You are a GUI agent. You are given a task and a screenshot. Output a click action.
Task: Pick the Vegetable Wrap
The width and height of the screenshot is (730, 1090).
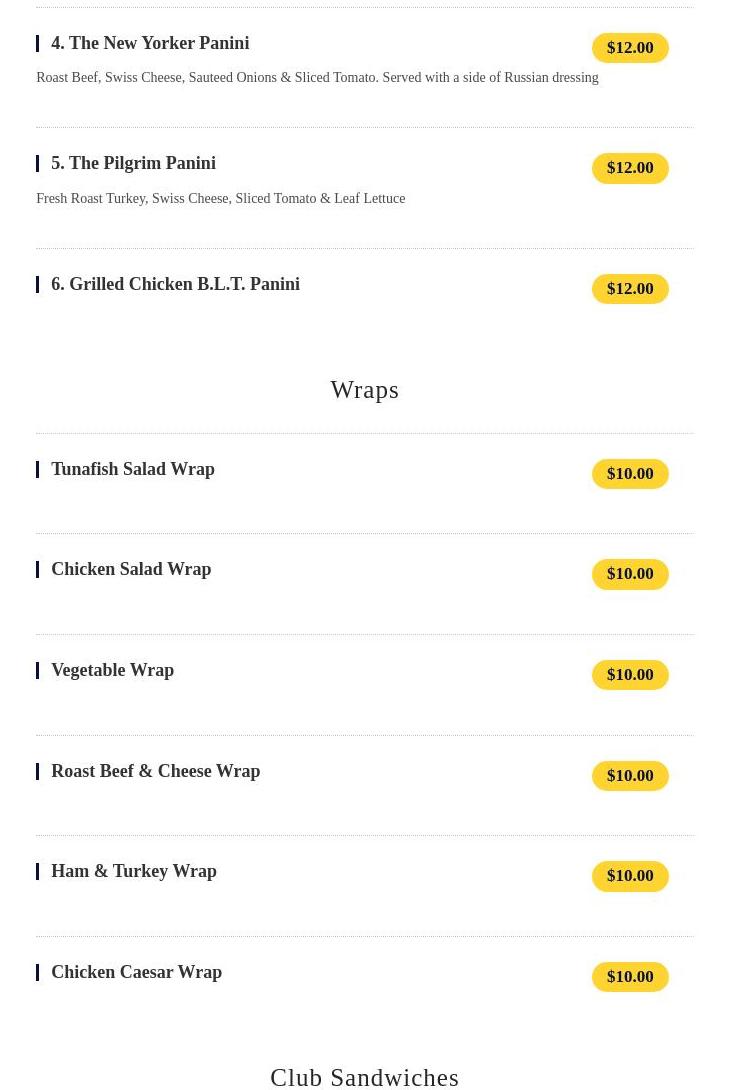112,670
